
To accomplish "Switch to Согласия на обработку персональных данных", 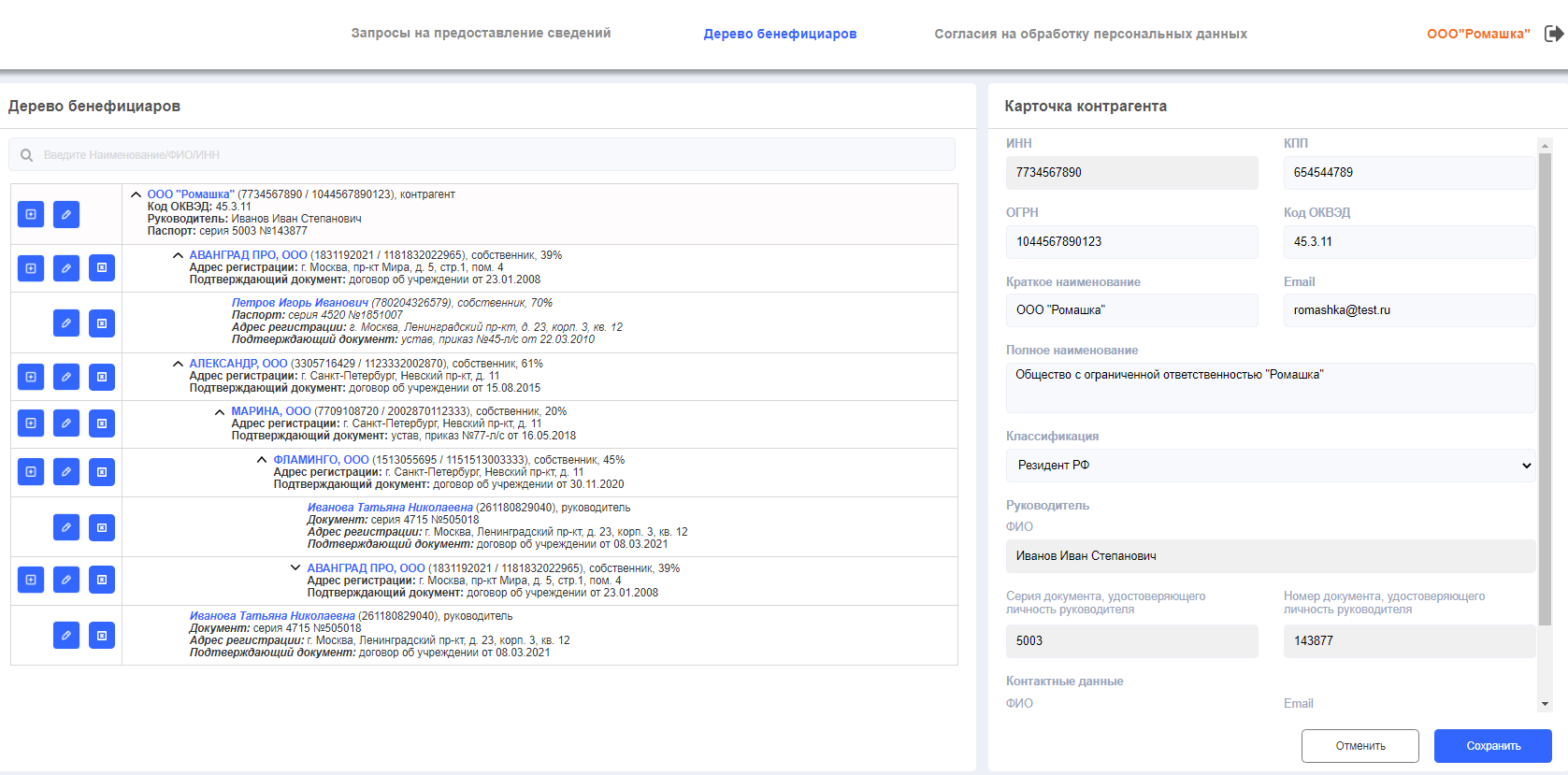I will pyautogui.click(x=1090, y=34).
